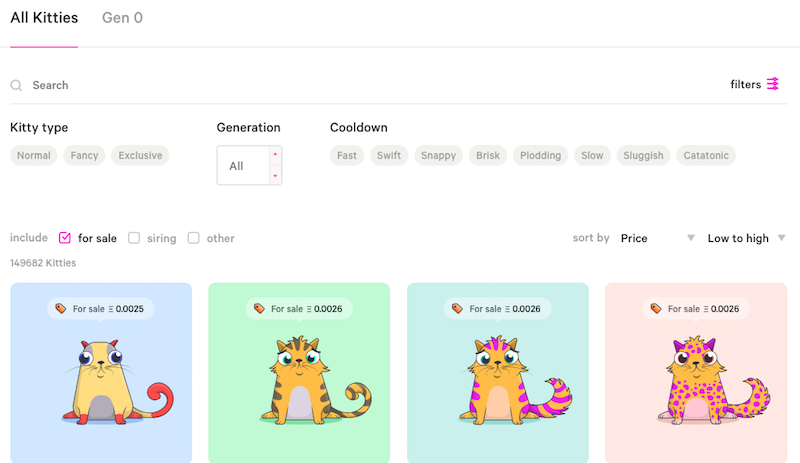Open the orange striped tabby kitty
Viewport: 800px width, 463px height.
click(299, 373)
